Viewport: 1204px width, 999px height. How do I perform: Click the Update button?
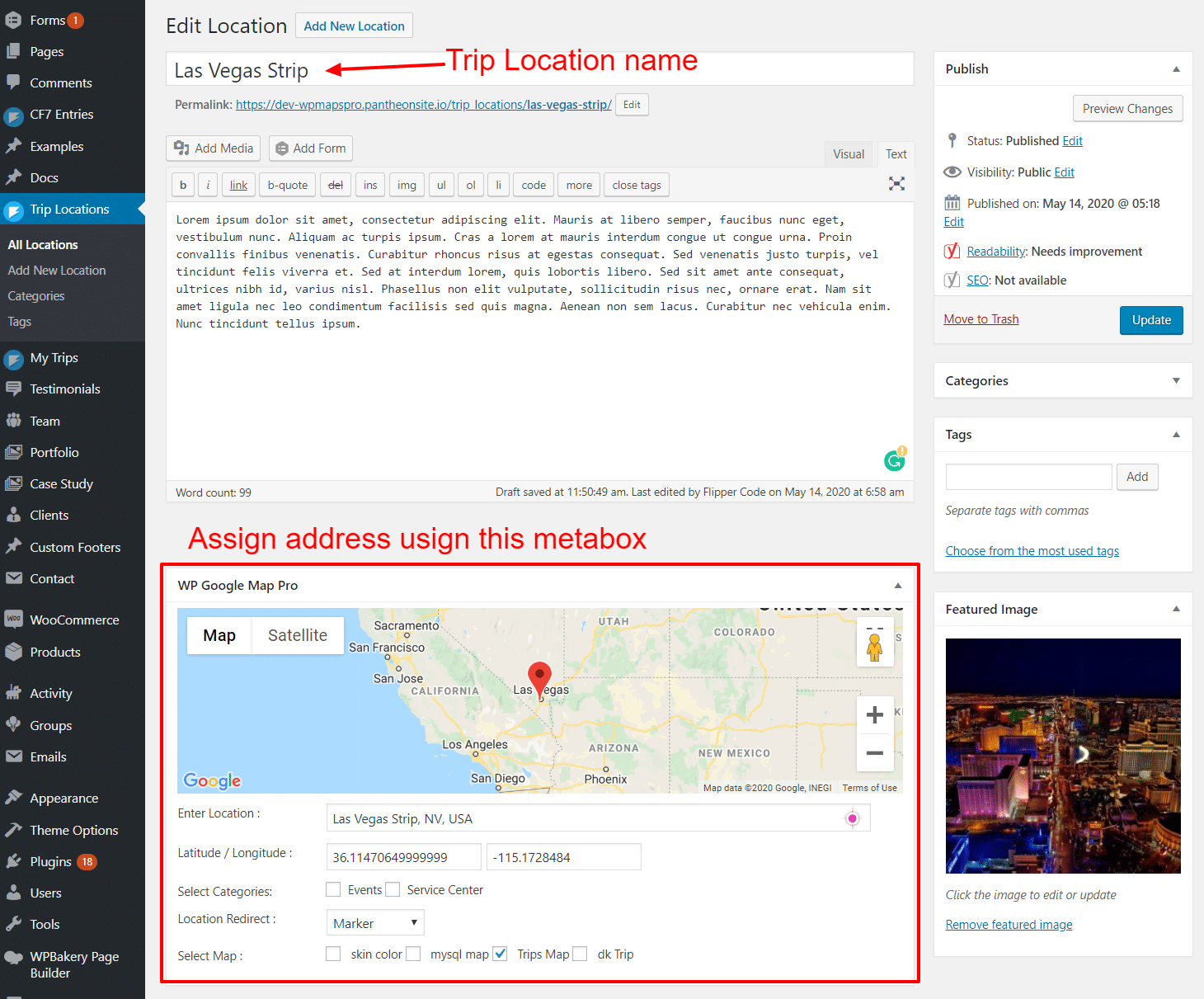tap(1151, 320)
